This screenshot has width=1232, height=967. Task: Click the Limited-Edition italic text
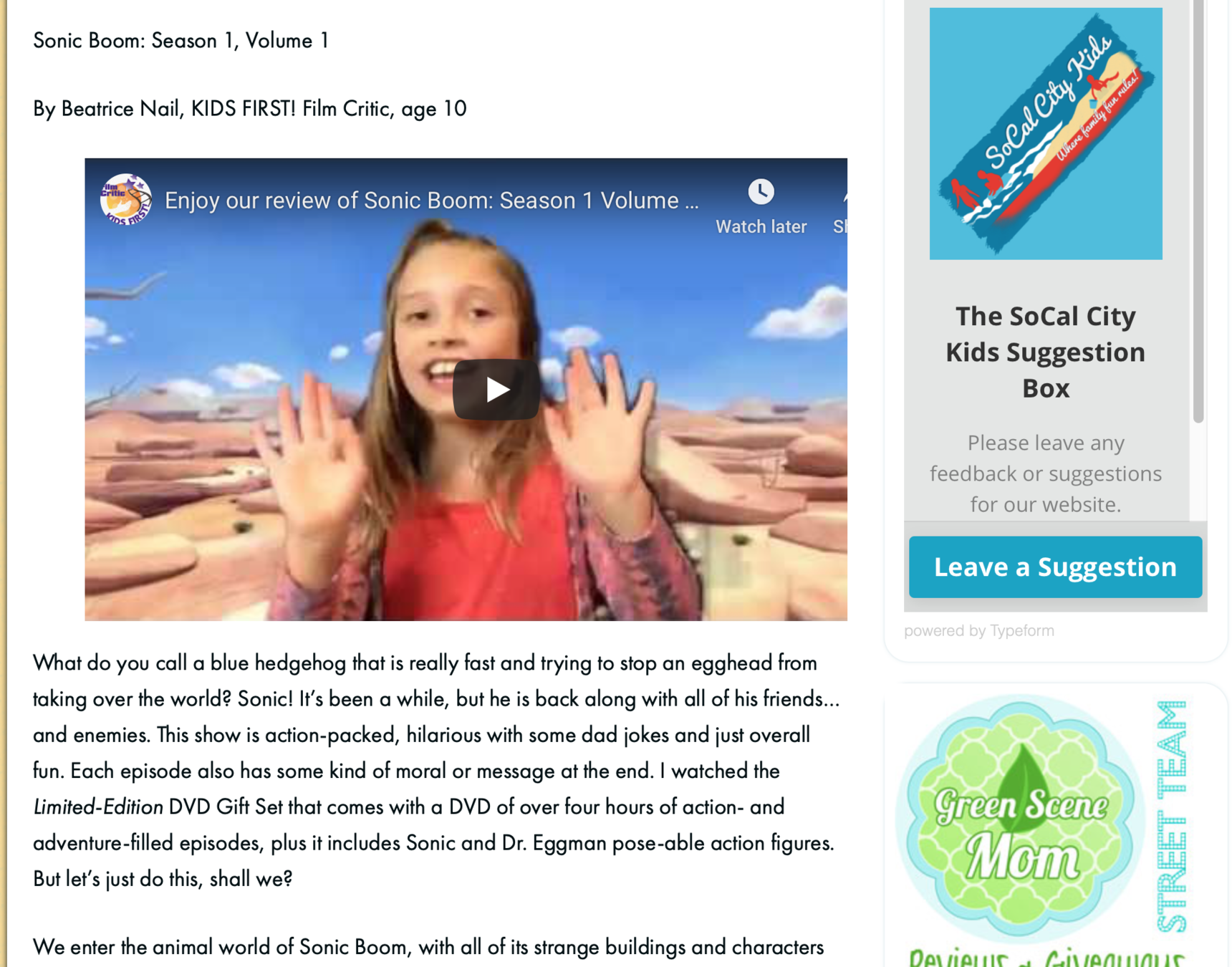pos(98,807)
